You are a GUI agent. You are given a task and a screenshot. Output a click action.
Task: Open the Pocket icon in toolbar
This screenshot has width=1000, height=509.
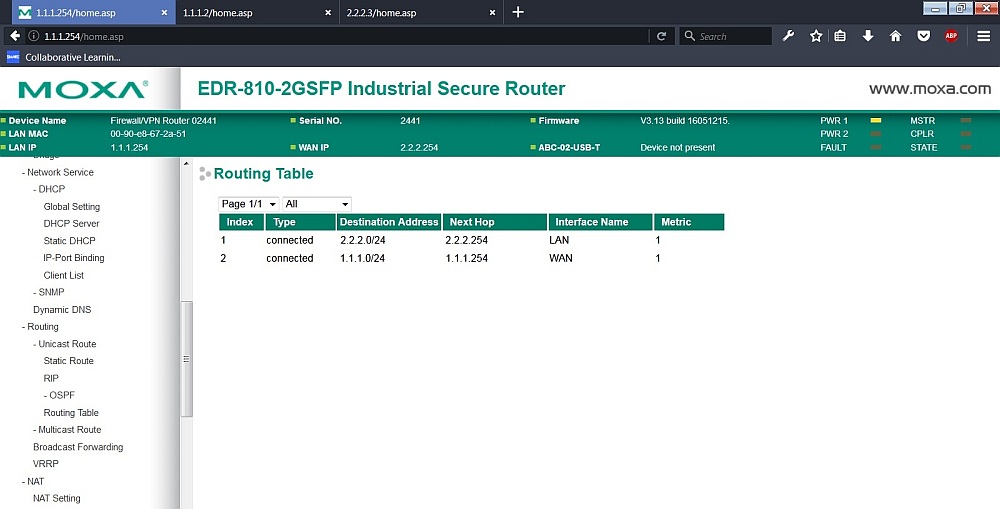click(x=923, y=36)
